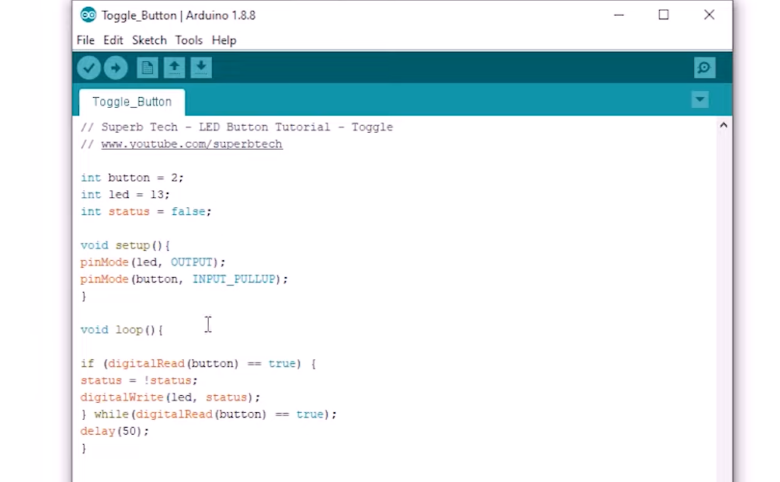Place cursor on the void loop() line
The height and width of the screenshot is (482, 780).
[121, 330]
